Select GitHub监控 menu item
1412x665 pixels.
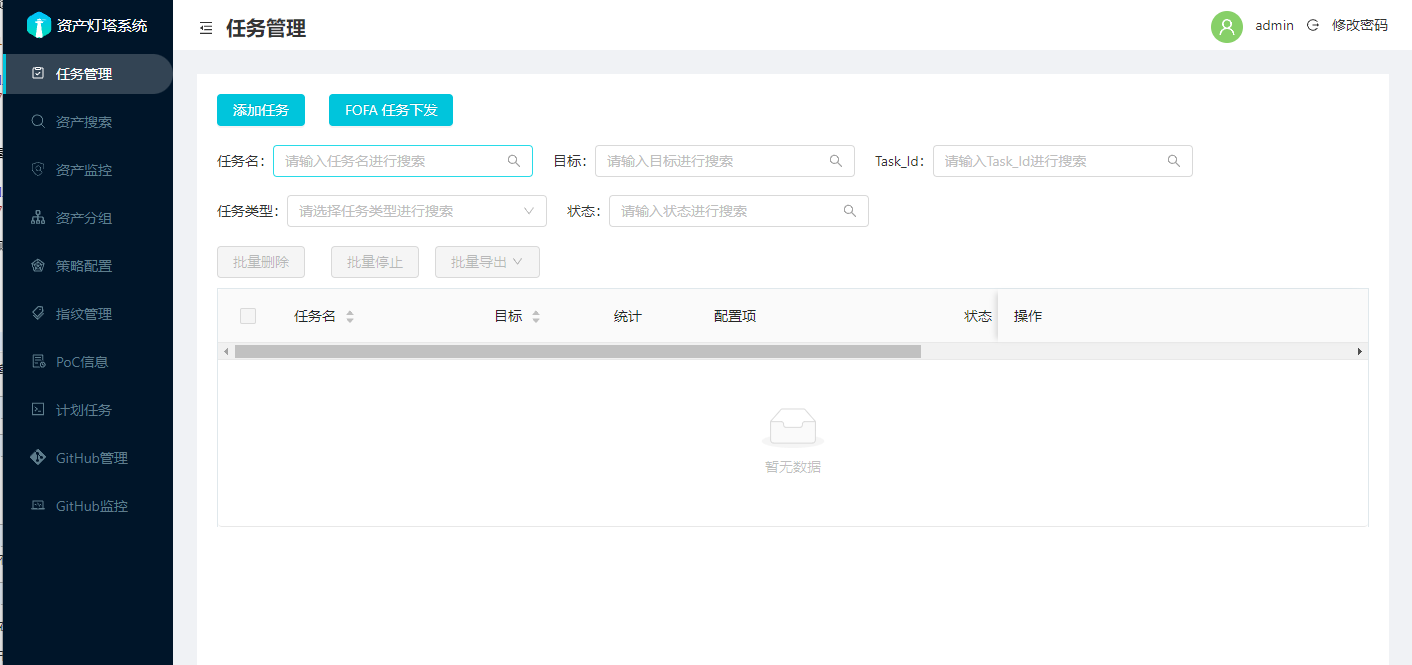coord(87,506)
